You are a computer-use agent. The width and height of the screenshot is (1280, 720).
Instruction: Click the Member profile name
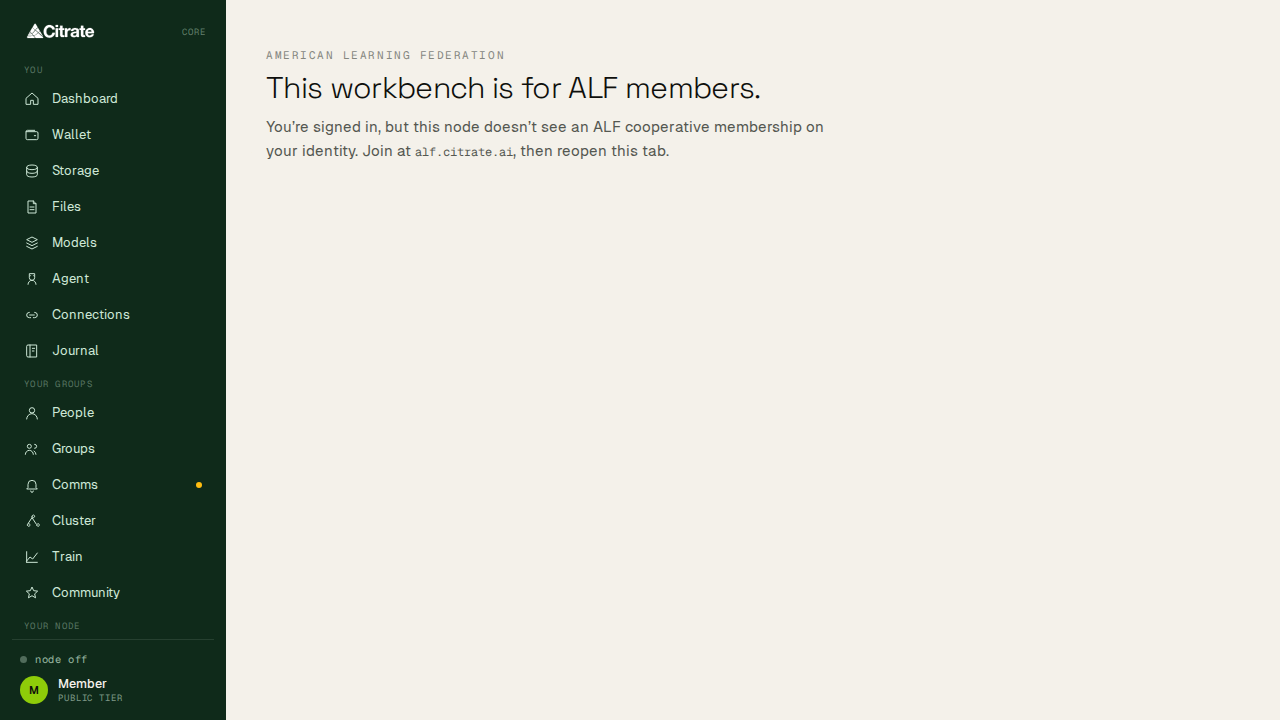82,684
